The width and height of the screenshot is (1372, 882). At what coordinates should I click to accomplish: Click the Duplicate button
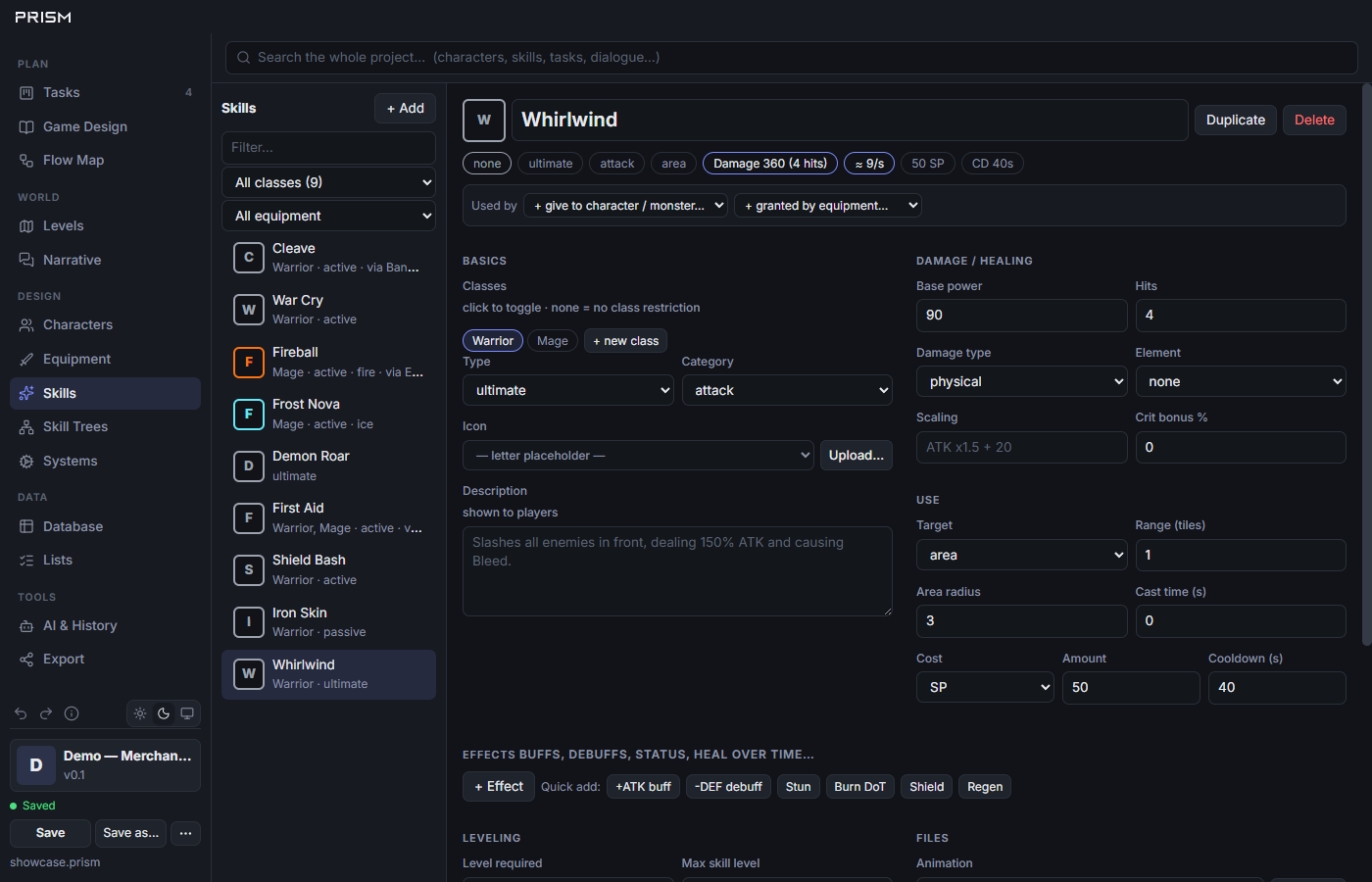[1236, 120]
